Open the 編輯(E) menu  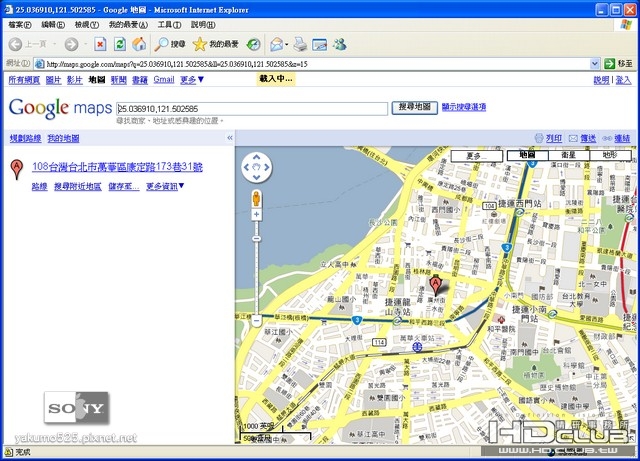53,25
